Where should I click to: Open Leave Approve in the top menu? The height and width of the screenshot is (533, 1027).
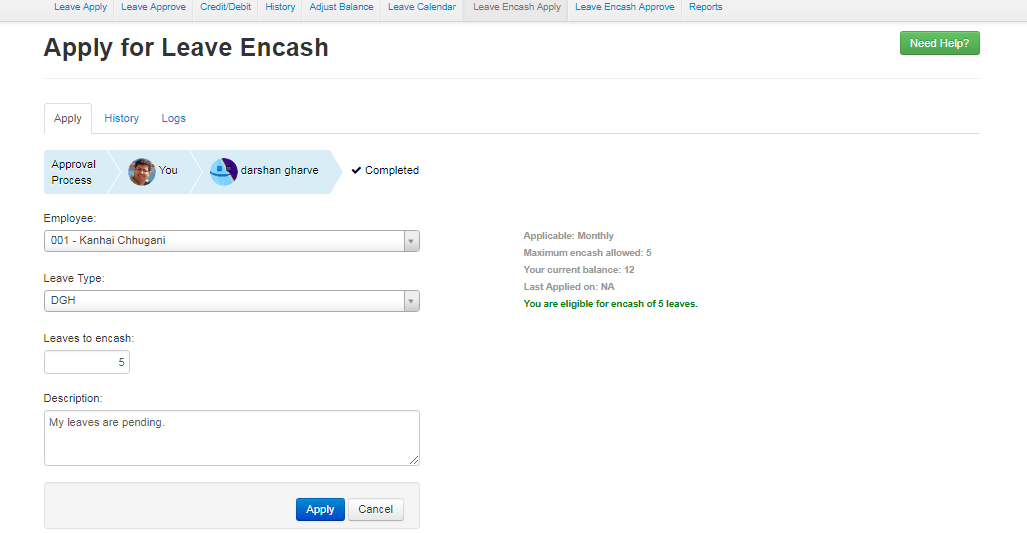tap(153, 7)
